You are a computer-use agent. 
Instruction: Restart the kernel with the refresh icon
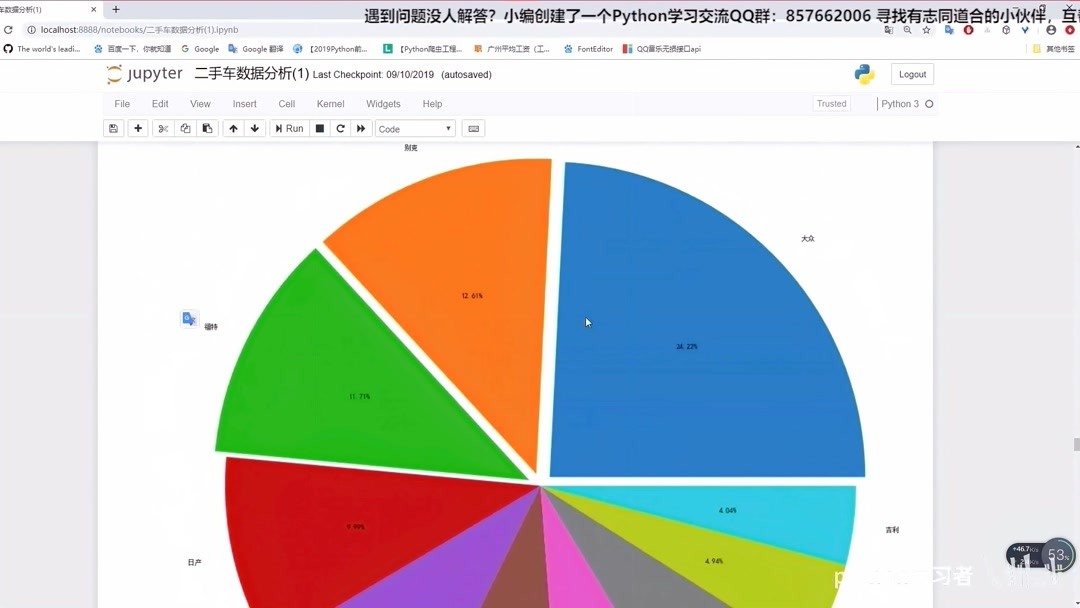[338, 128]
